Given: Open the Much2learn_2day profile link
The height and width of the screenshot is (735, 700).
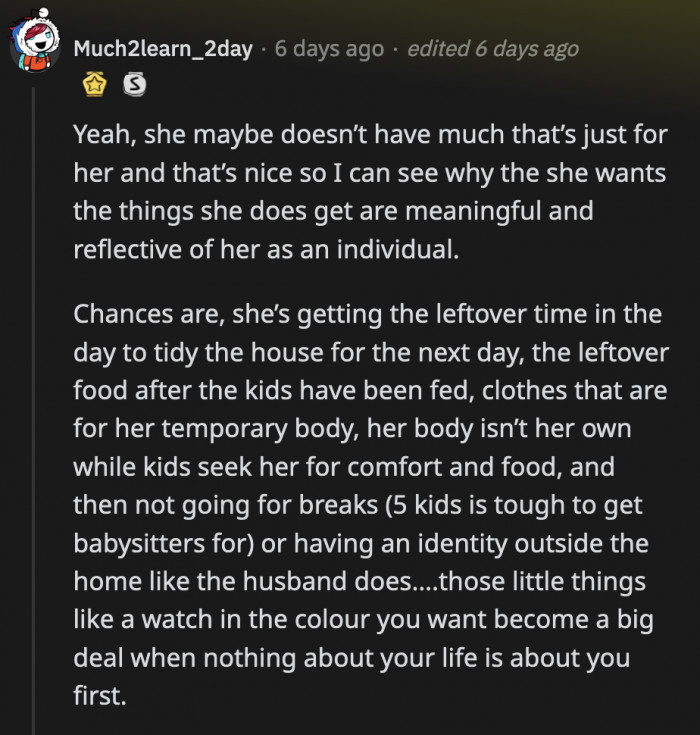Looking at the screenshot, I should pos(163,48).
